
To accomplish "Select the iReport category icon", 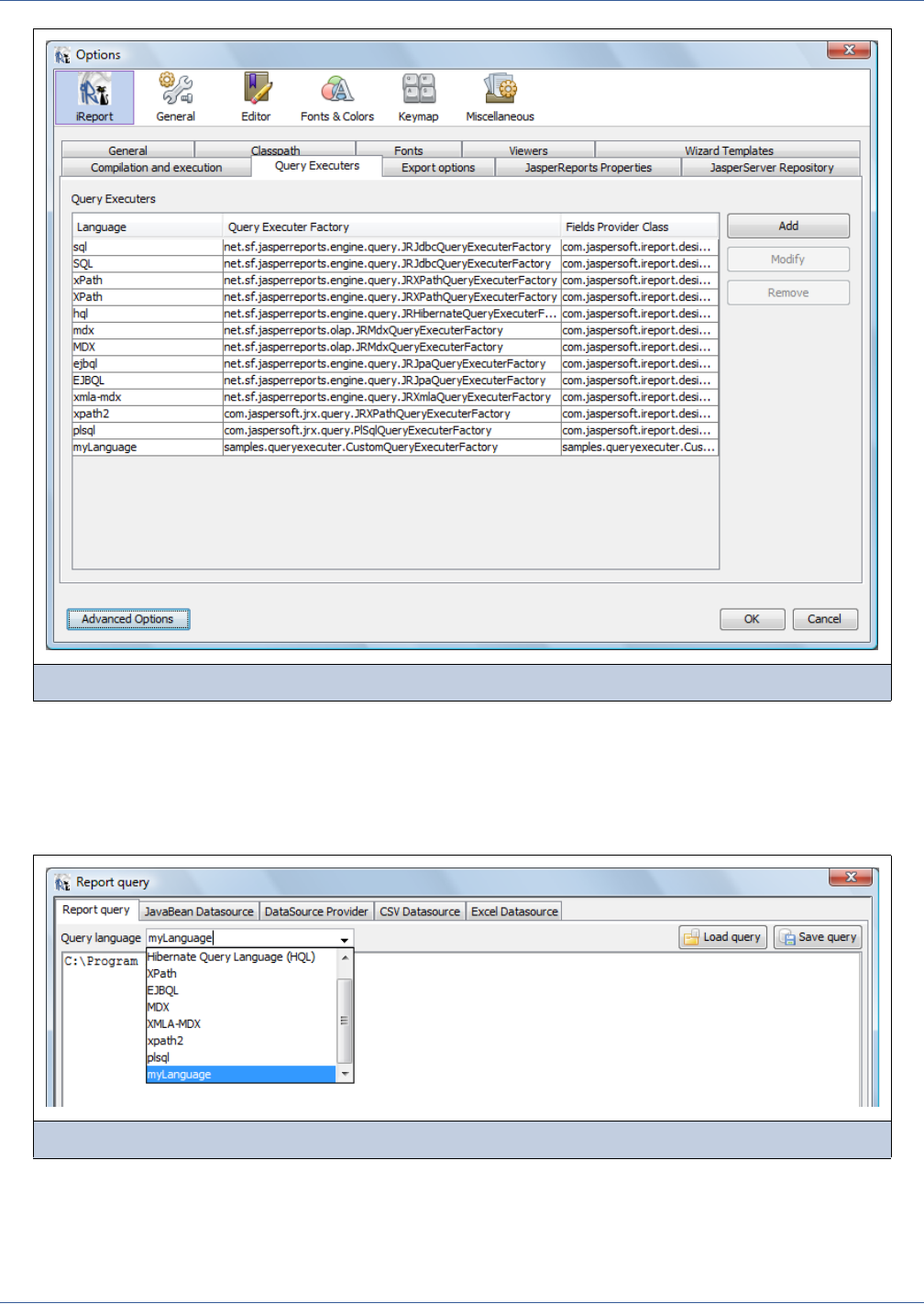I will pos(94,97).
